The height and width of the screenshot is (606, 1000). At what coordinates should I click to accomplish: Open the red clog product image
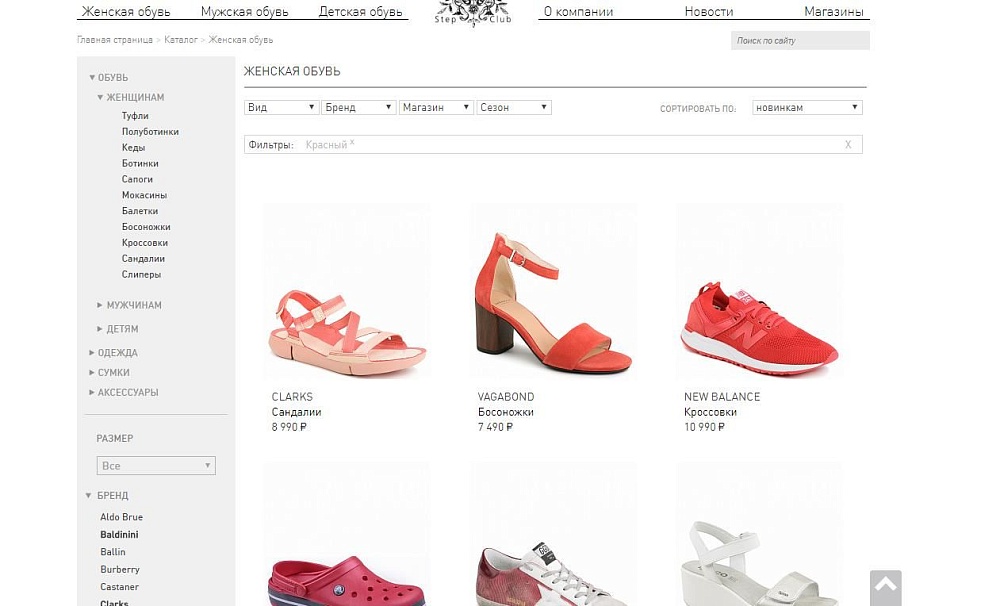click(x=347, y=535)
